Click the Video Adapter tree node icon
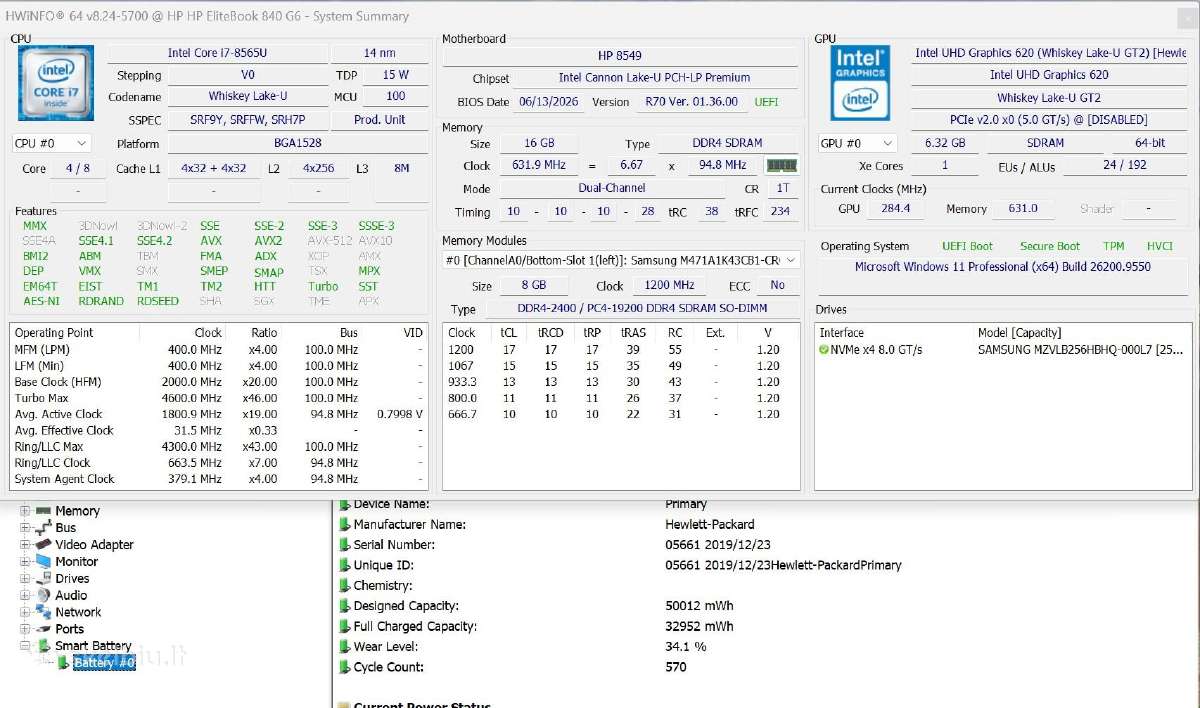Viewport: 1200px width, 708px height. [x=43, y=545]
